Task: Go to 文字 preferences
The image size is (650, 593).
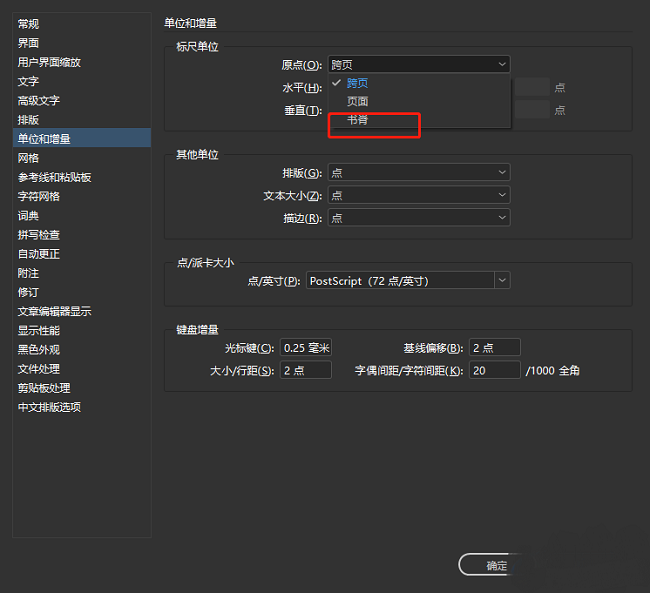Action: pos(82,81)
